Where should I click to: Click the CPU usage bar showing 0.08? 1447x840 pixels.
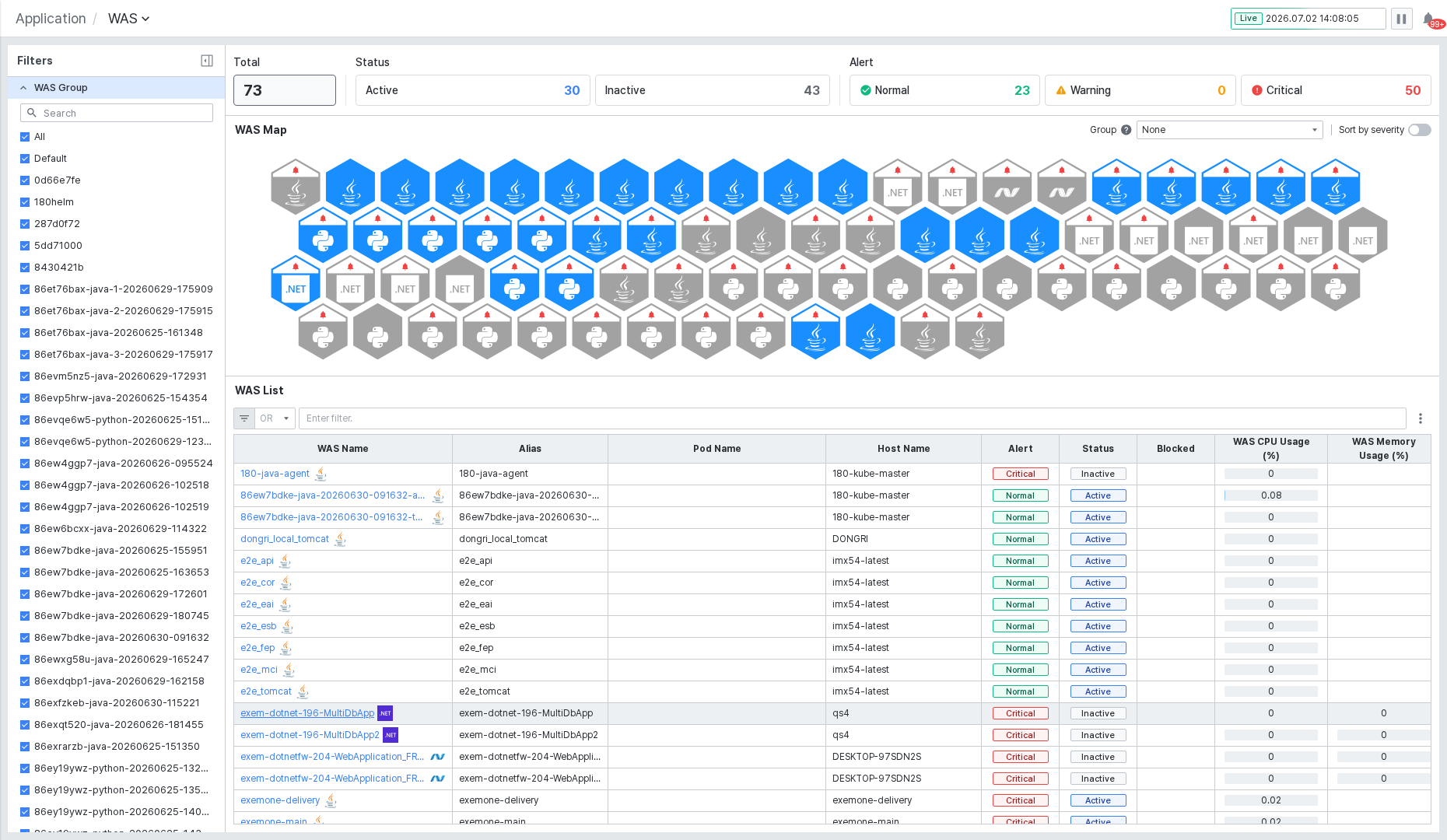click(1271, 495)
